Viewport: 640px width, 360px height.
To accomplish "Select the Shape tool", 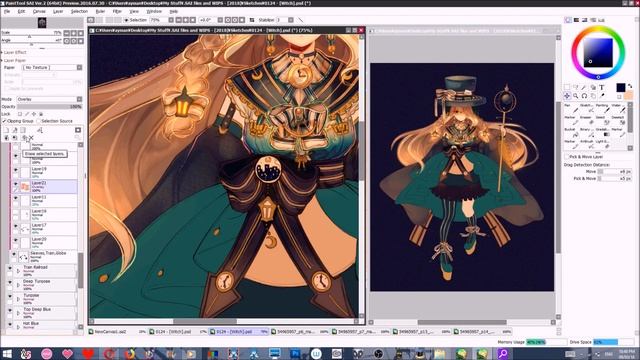I will coord(593,87).
